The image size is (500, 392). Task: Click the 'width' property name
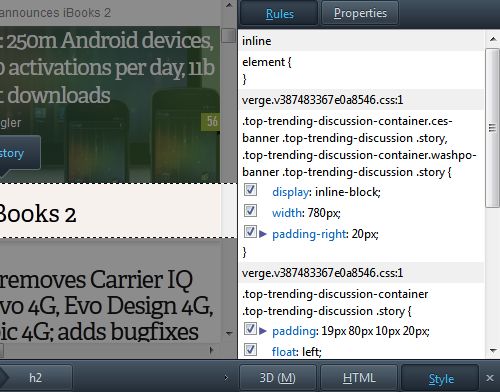287,213
